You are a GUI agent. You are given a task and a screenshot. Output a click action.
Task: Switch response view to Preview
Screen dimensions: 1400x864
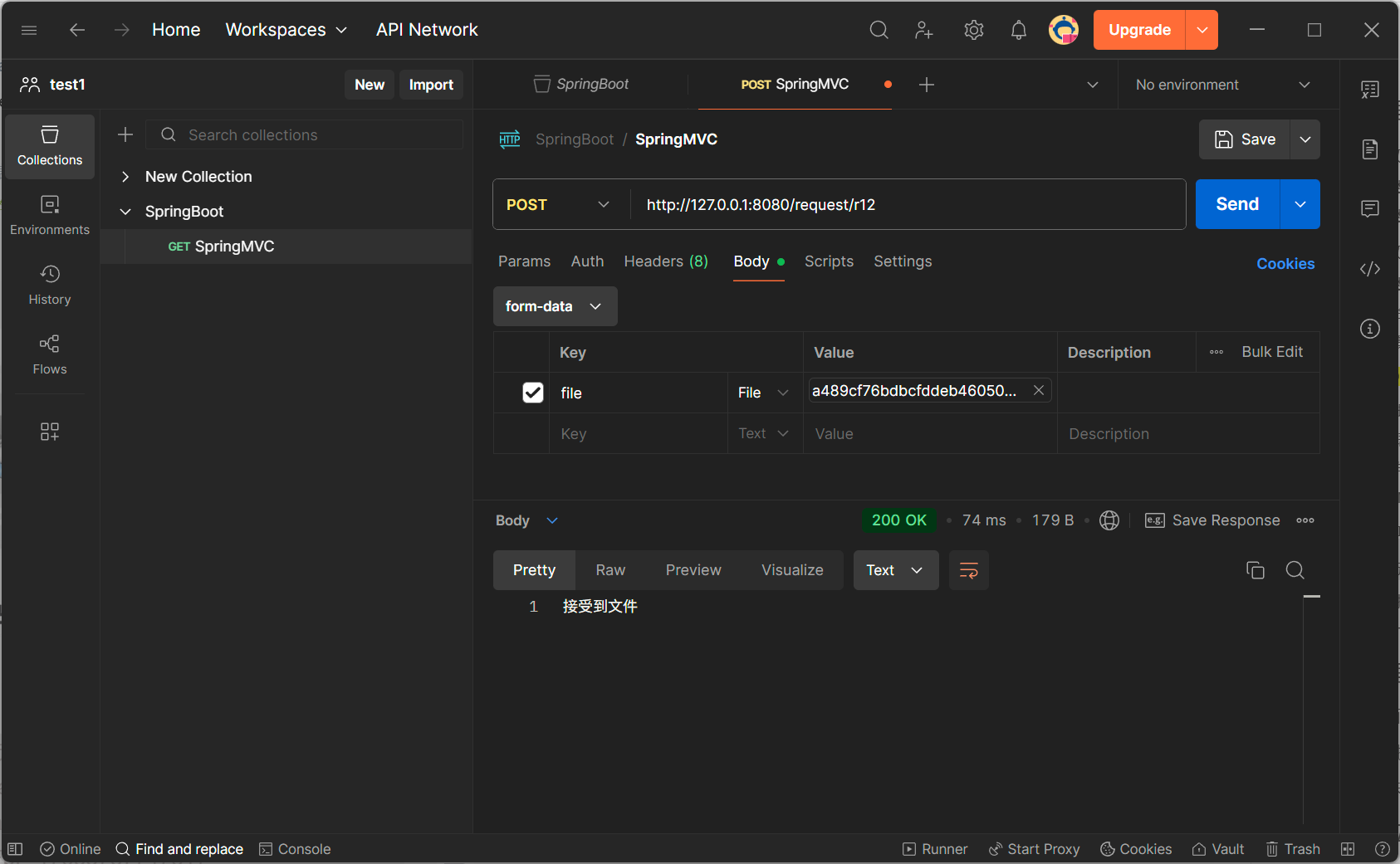(693, 570)
